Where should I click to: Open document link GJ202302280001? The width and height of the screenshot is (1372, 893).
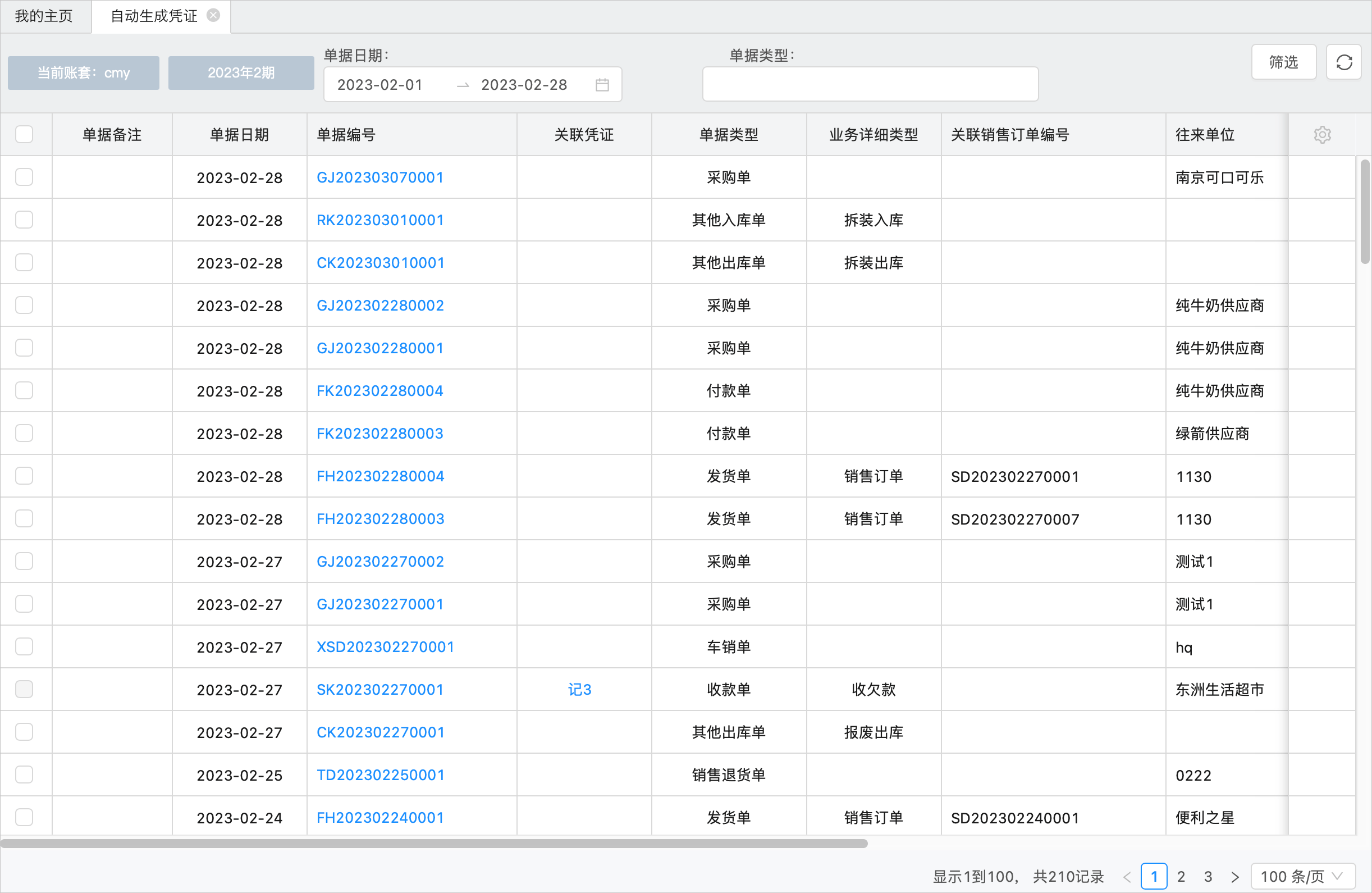click(x=380, y=348)
